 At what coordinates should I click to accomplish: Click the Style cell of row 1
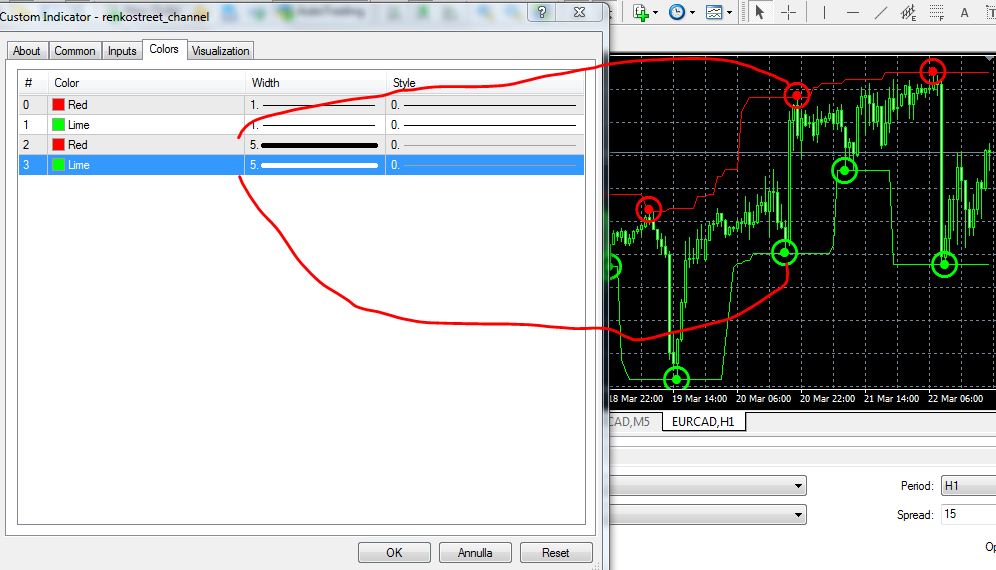click(485, 125)
